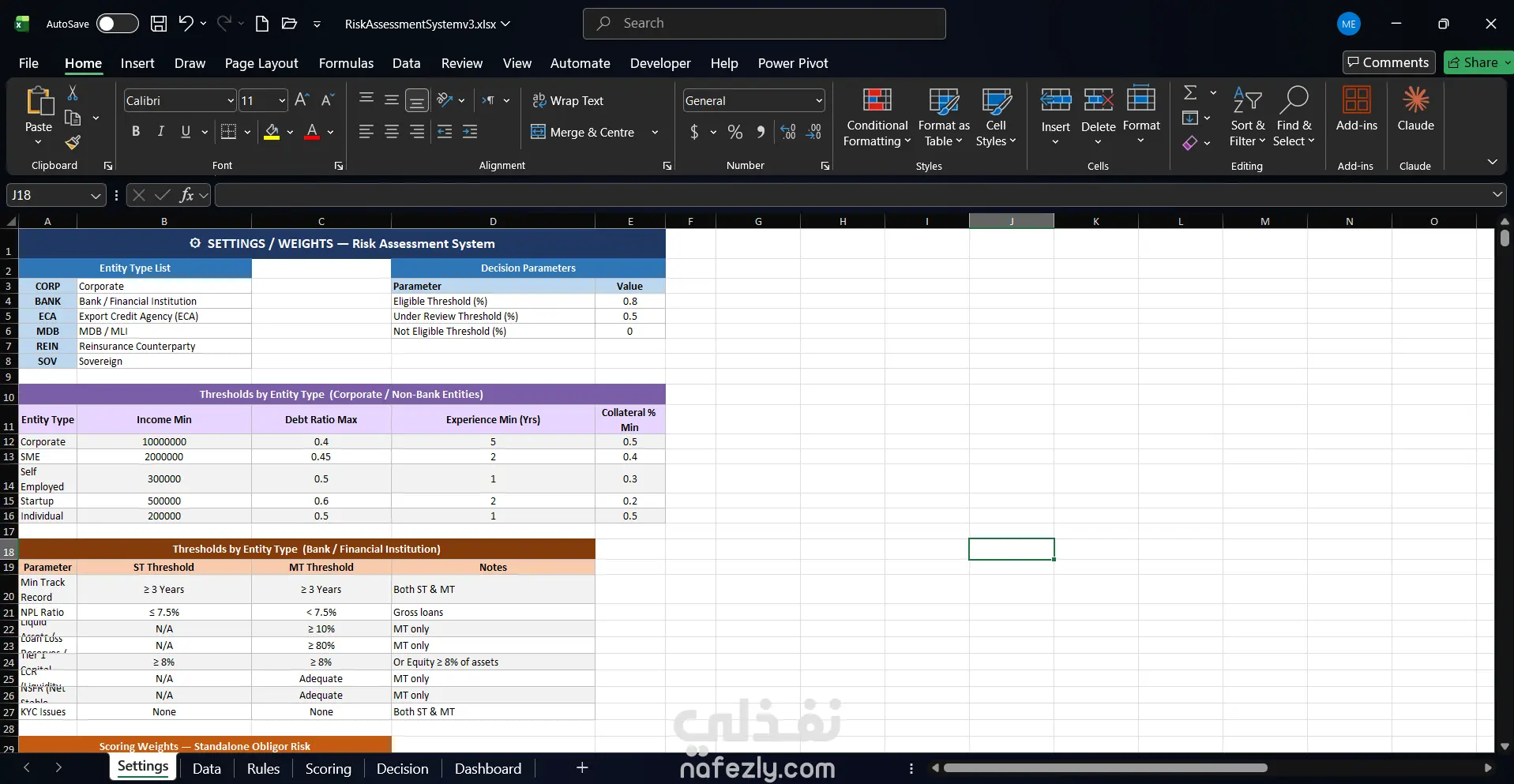
Task: Select the Format Painter brush
Action: (73, 142)
